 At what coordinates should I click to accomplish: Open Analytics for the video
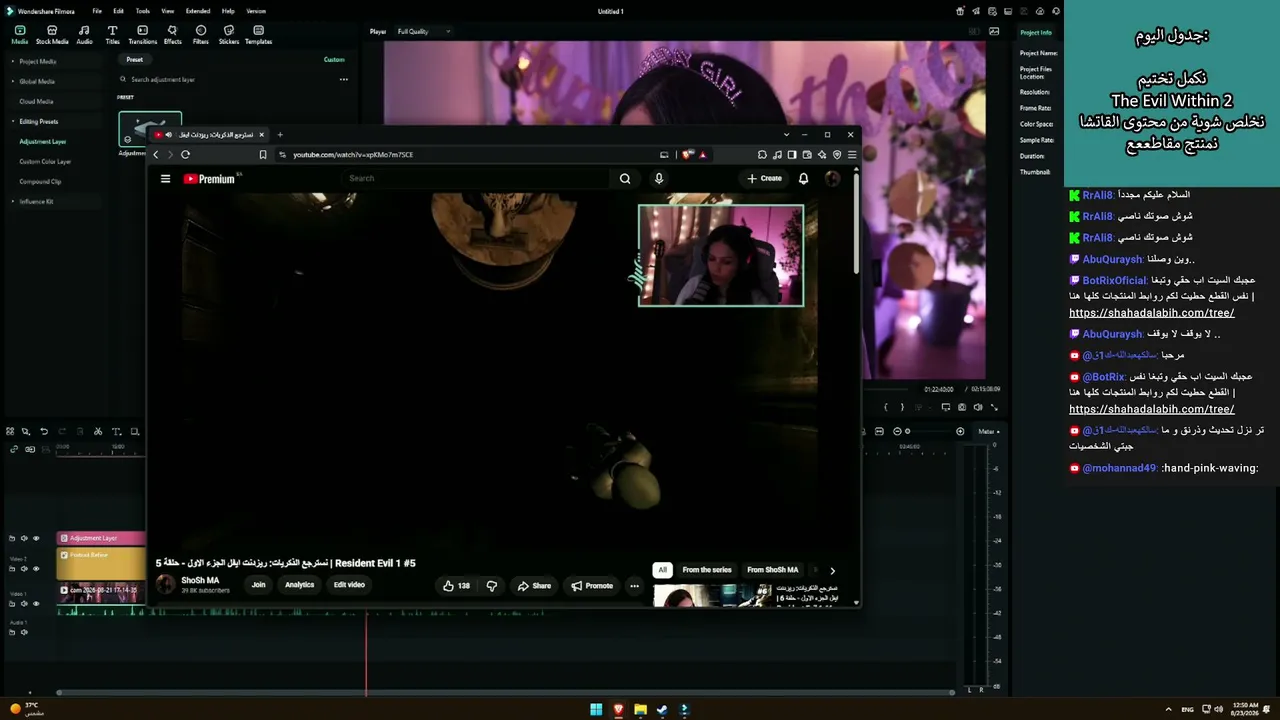[x=299, y=585]
